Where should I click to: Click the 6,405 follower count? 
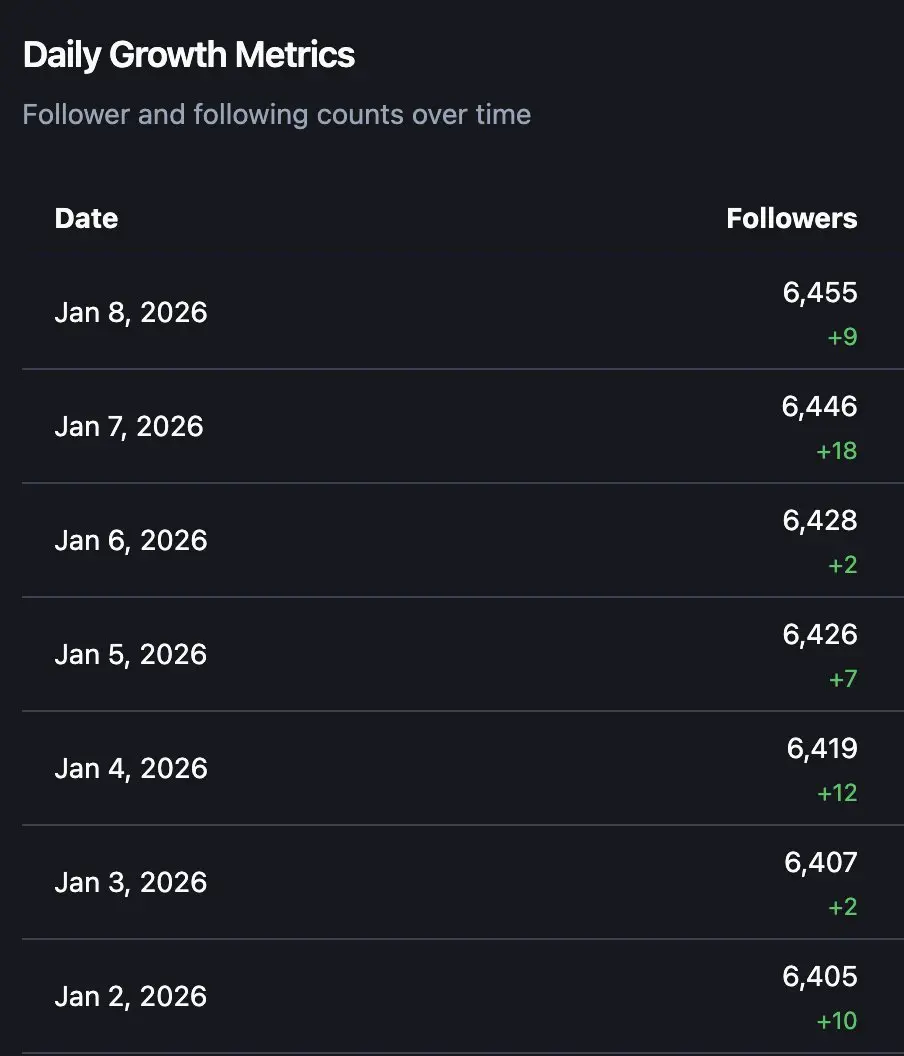click(x=821, y=976)
